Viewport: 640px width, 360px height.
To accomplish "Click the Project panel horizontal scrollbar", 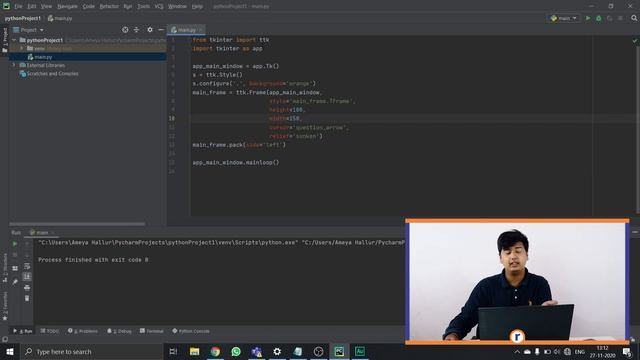I will [x=77, y=224].
